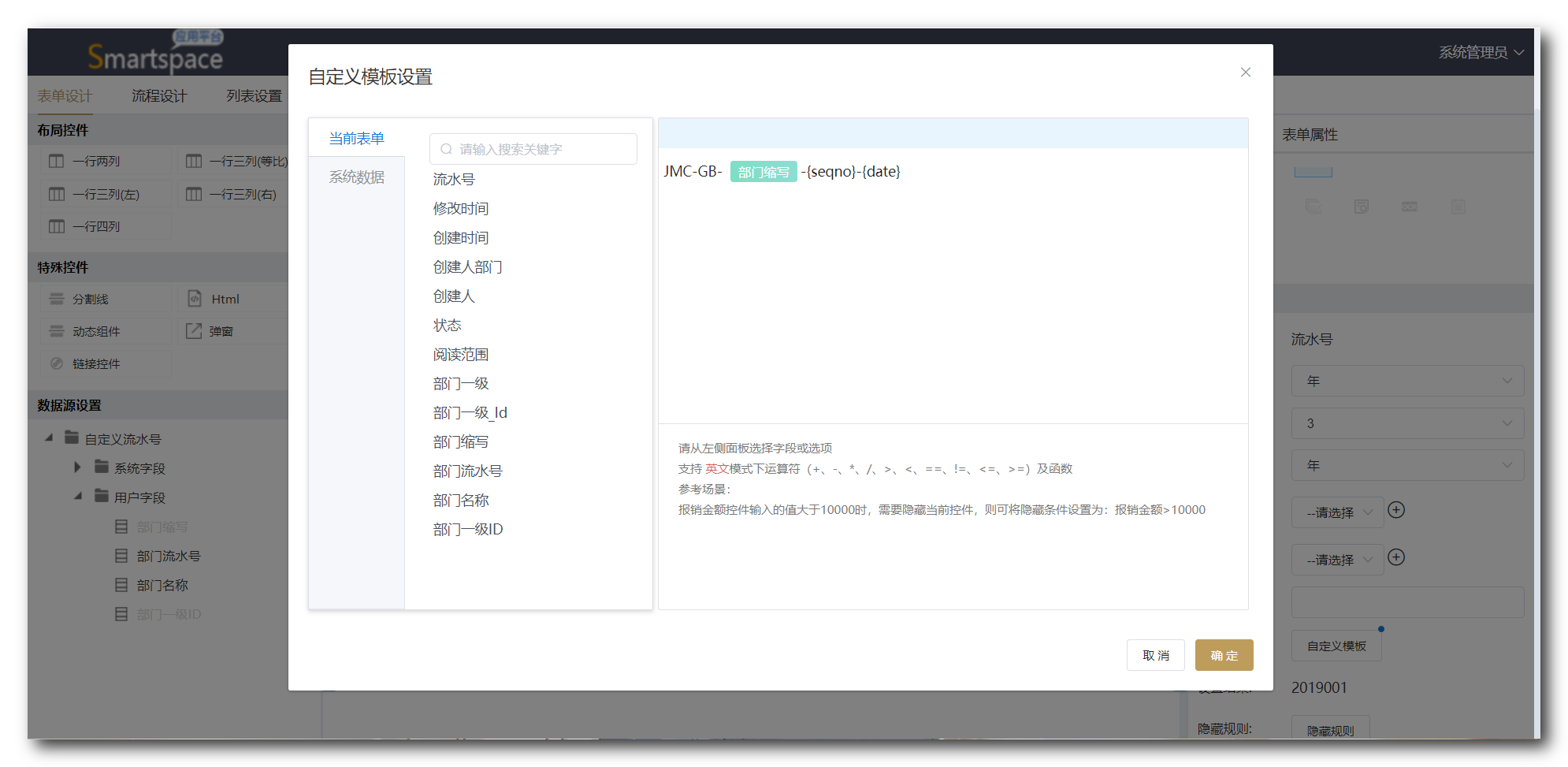Image resolution: width=1568 pixels, height=767 pixels.
Task: Select 部门一级ID under 用户字段 in the tree
Action: [x=169, y=614]
